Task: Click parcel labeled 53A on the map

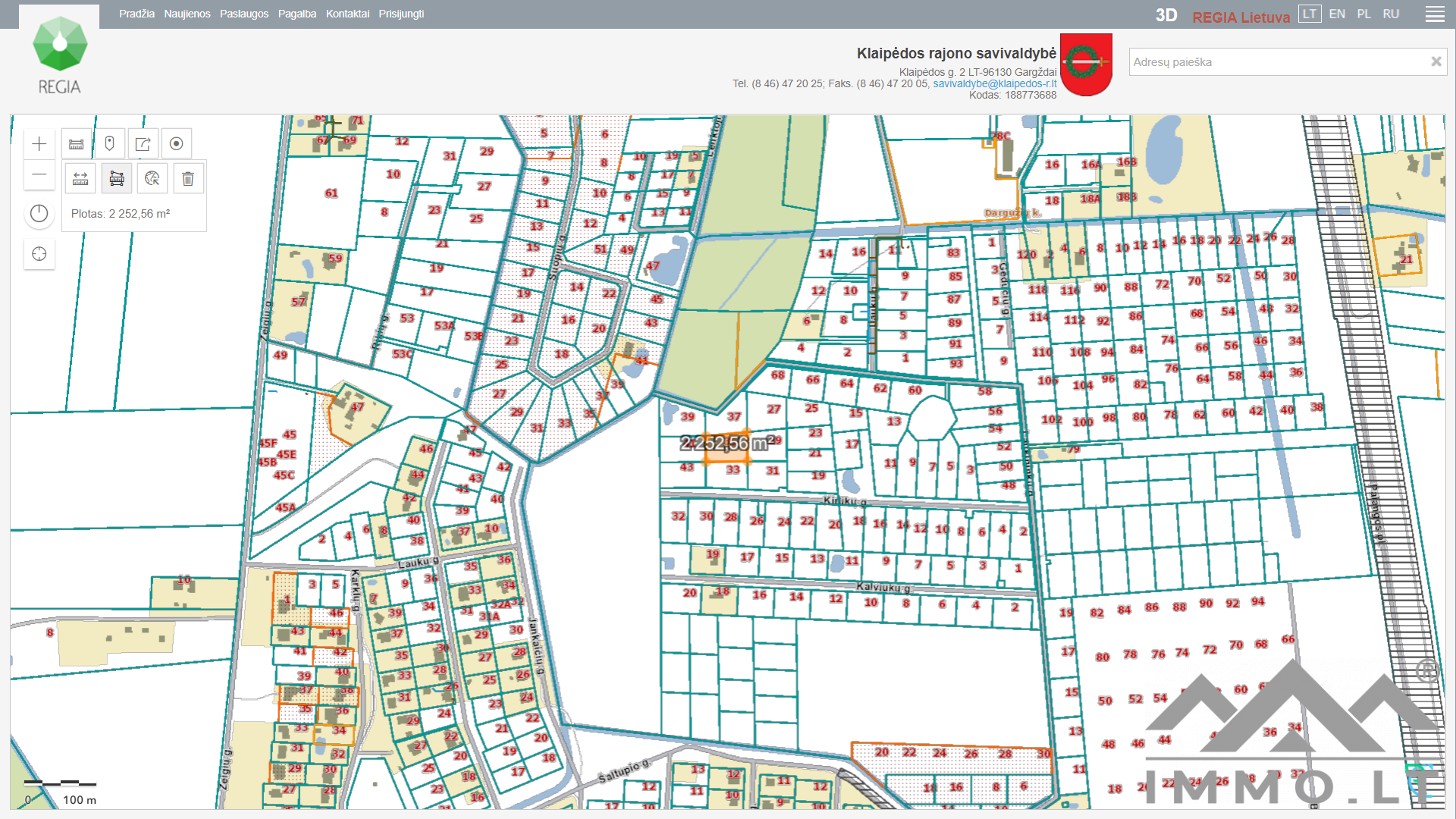Action: click(444, 326)
